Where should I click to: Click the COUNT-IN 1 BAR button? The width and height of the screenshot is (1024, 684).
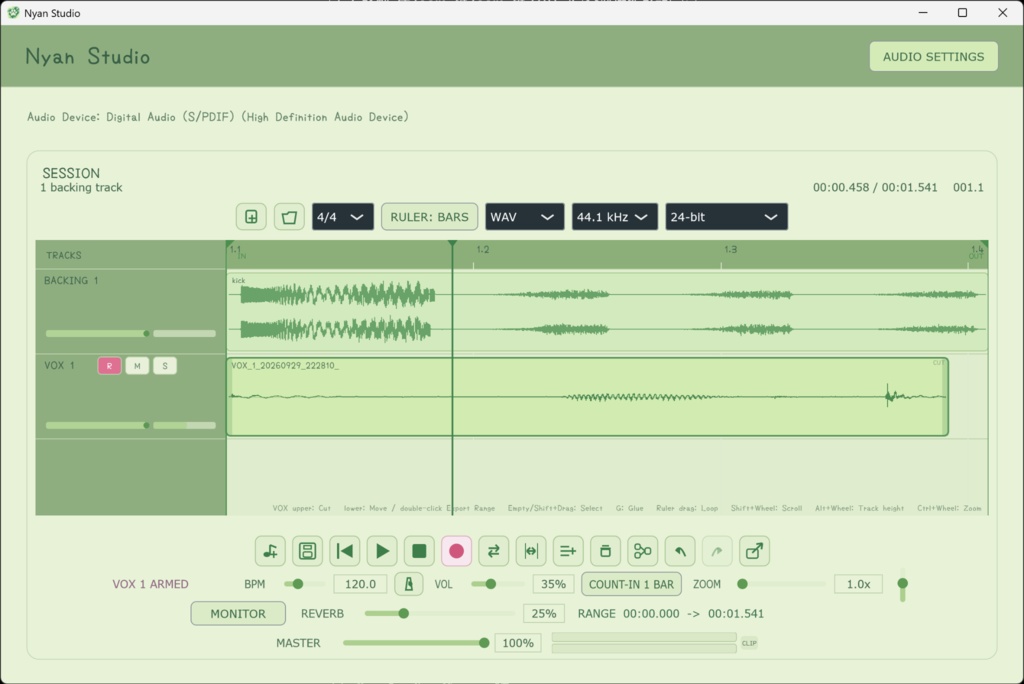coord(632,584)
